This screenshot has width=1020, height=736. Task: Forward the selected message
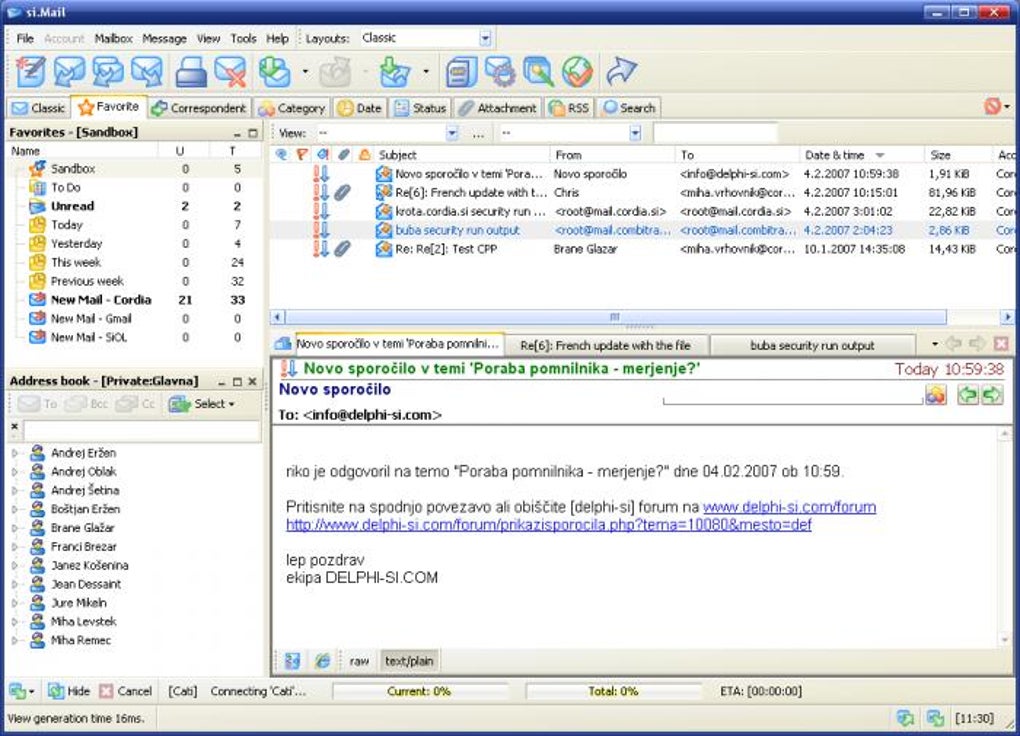pyautogui.click(x=148, y=71)
